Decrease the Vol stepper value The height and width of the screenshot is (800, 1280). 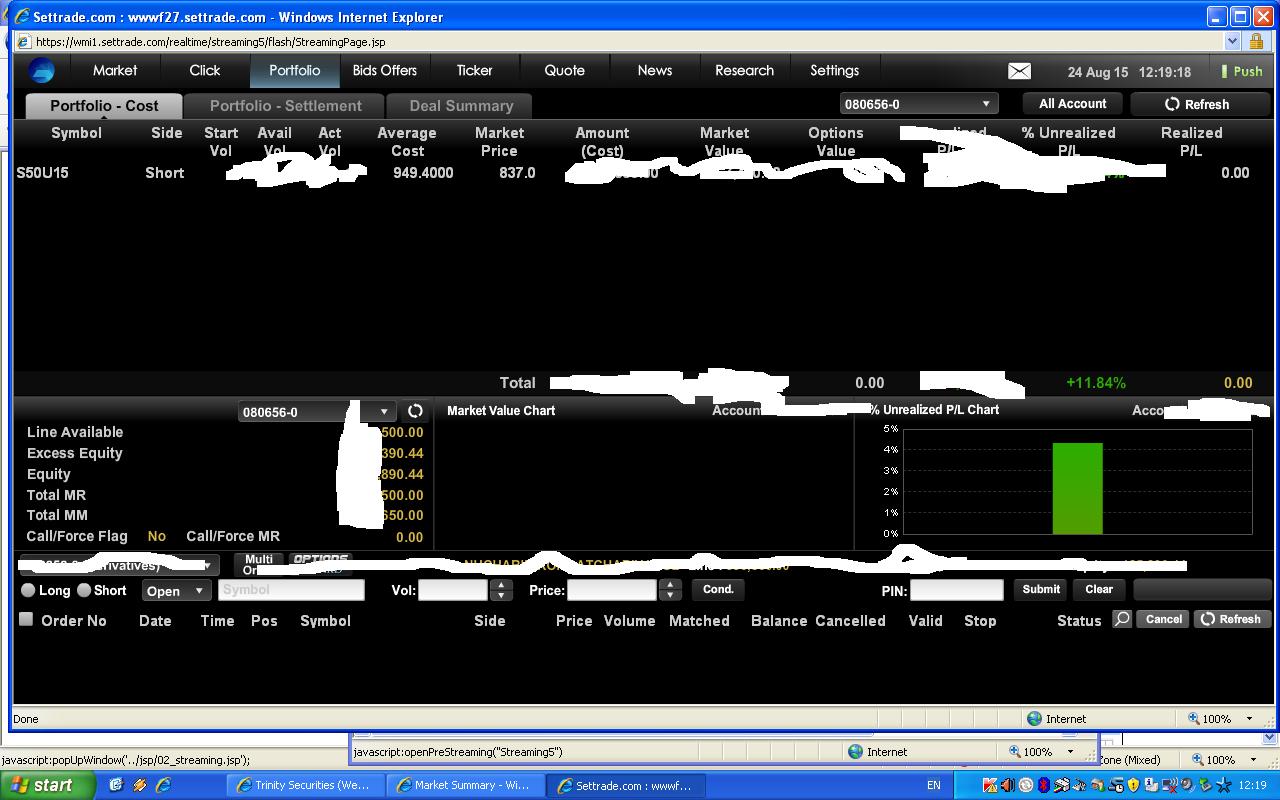point(500,595)
